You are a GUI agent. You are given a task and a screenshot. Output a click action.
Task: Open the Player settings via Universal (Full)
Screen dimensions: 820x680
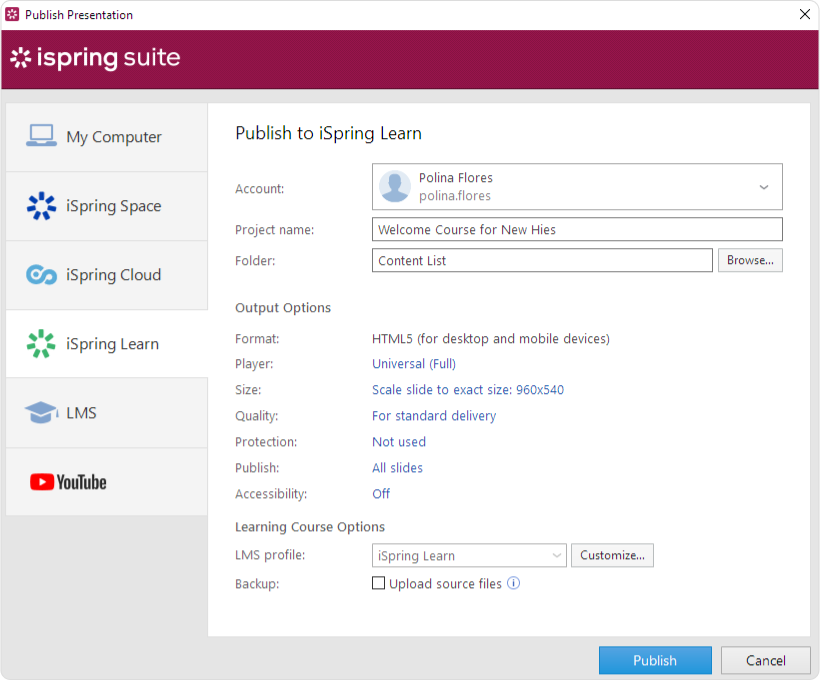(413, 363)
